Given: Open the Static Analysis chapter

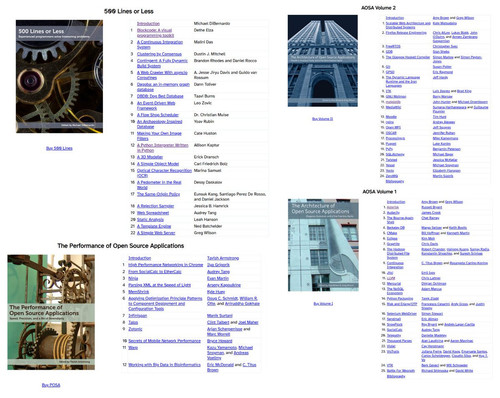Looking at the screenshot, I should point(150,220).
